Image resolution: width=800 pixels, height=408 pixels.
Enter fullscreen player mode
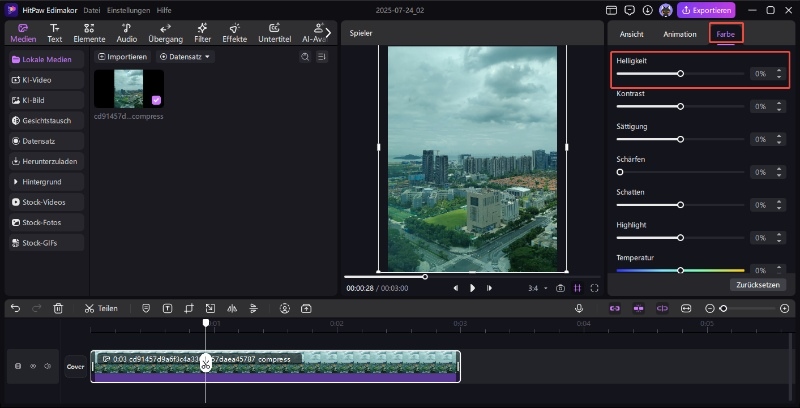[594, 288]
